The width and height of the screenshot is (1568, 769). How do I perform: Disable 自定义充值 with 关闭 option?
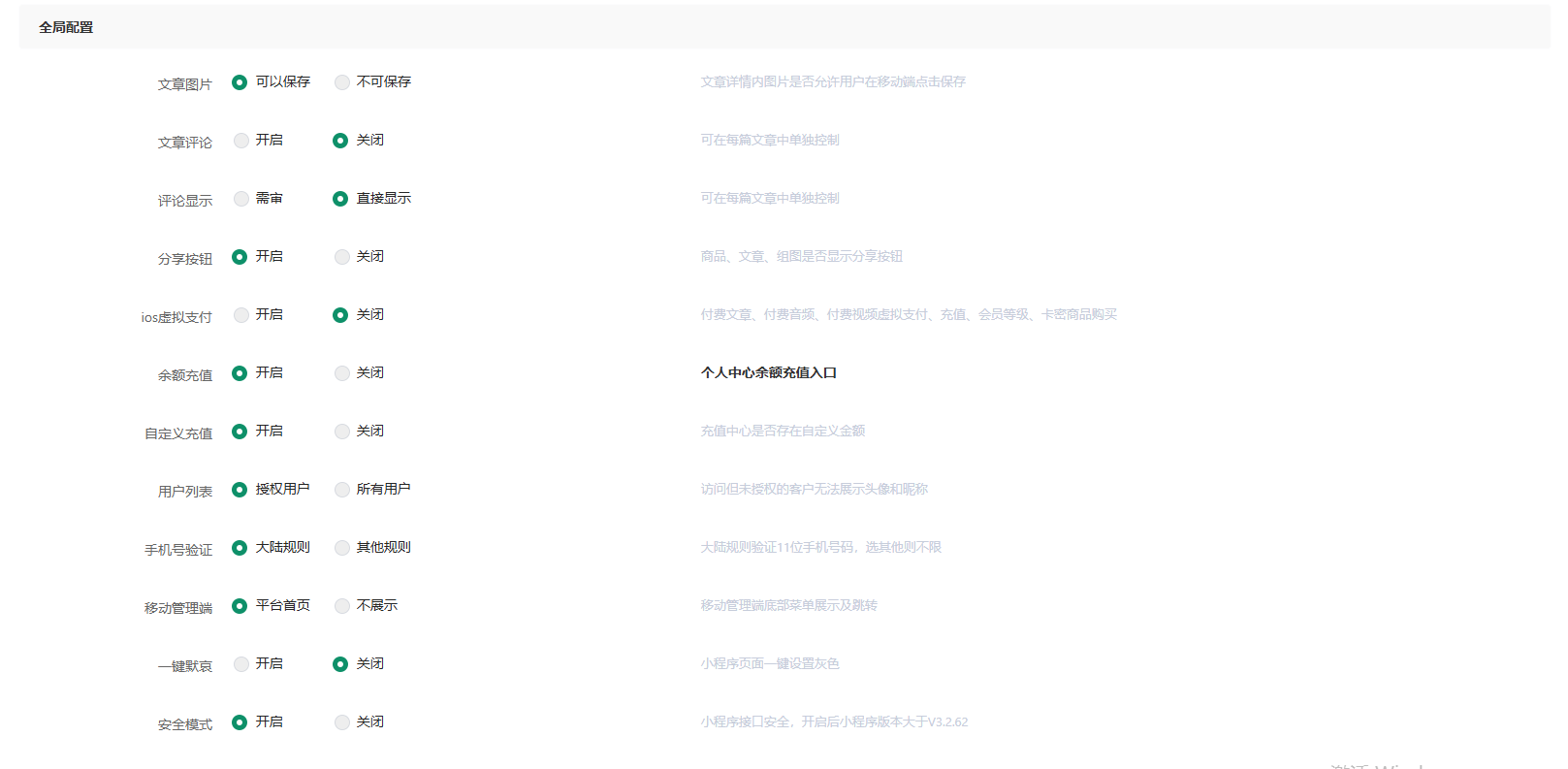pos(342,432)
